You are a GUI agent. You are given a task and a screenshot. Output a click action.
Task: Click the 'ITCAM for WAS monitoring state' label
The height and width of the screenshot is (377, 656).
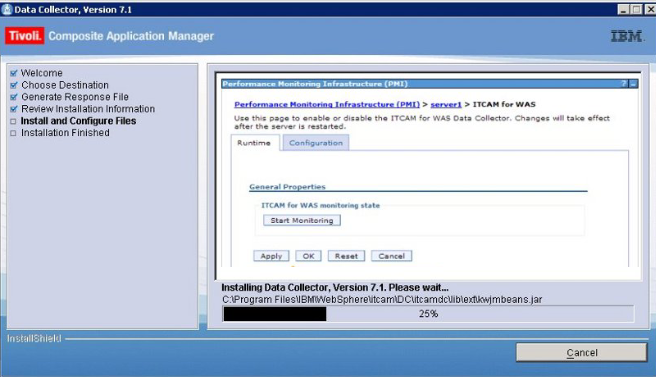point(320,205)
